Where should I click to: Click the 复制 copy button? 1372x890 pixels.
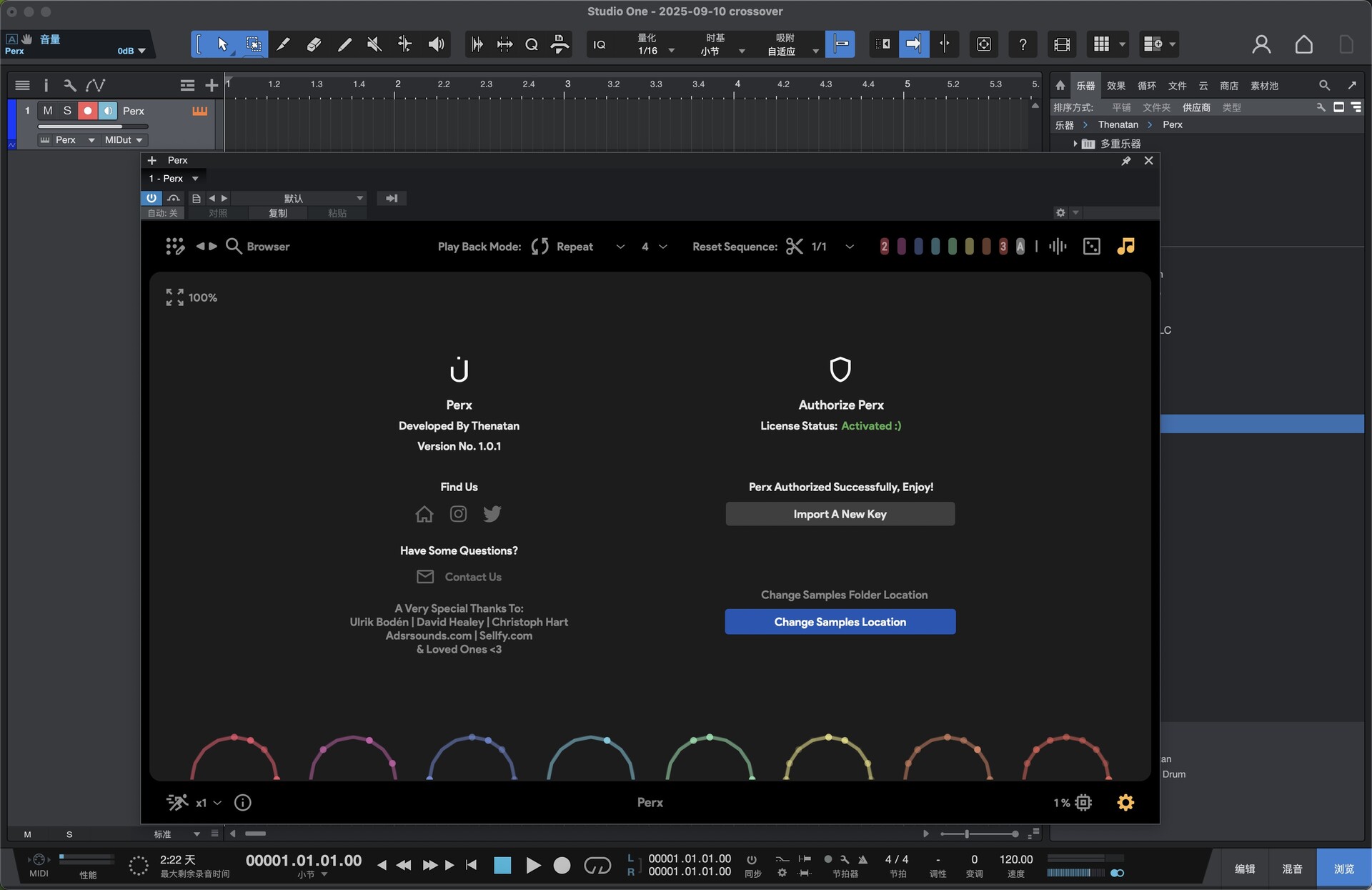(x=278, y=213)
